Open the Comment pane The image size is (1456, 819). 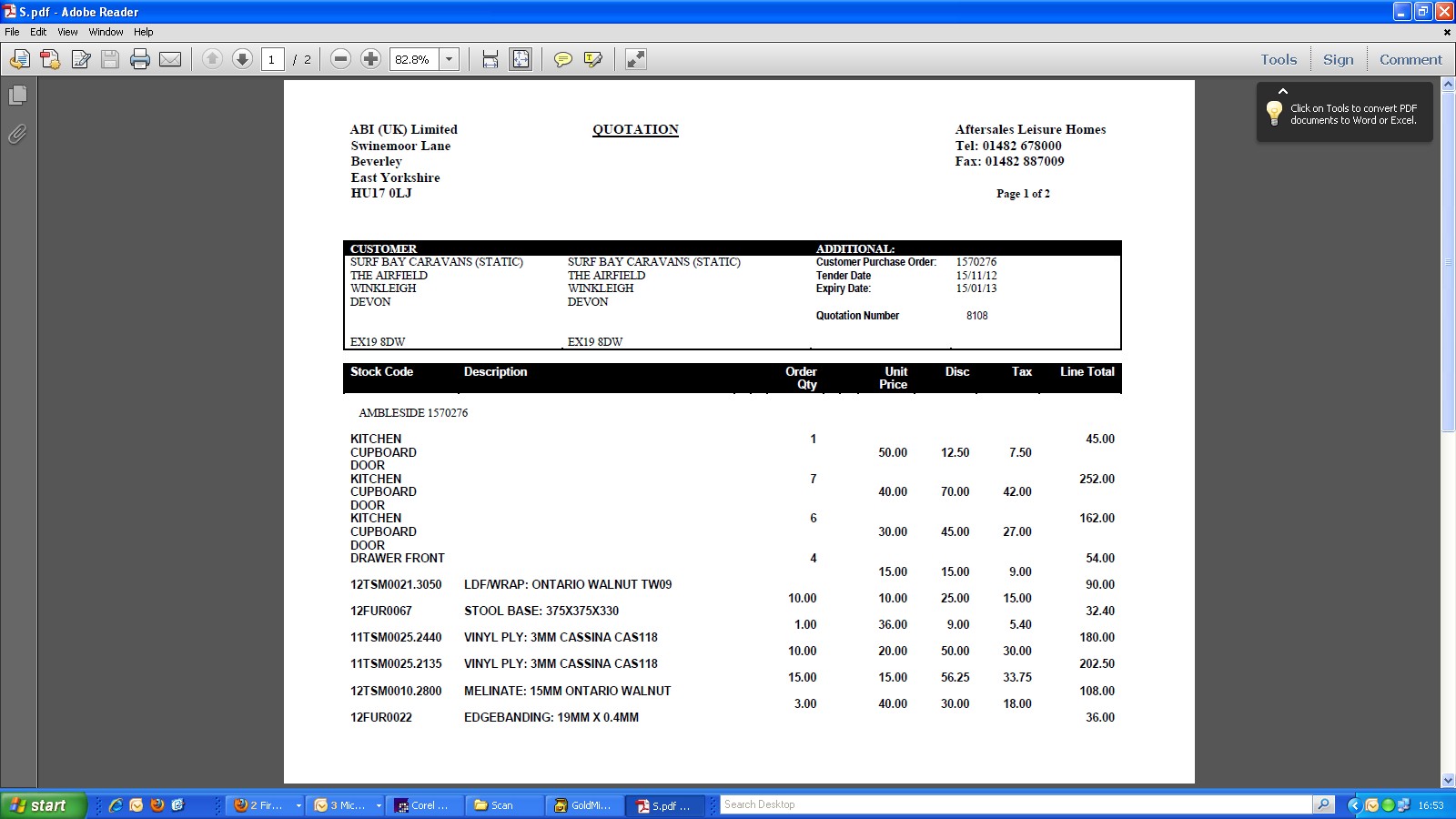pyautogui.click(x=1410, y=60)
